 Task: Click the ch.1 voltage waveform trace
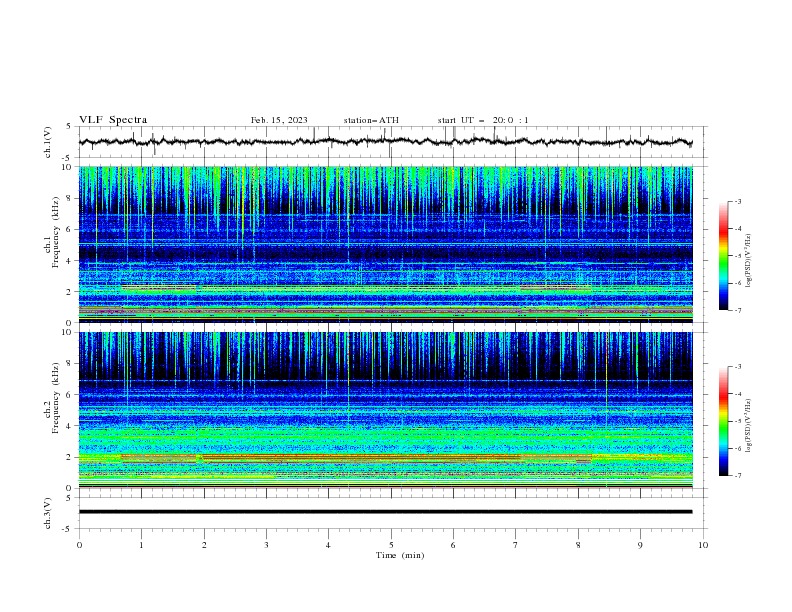pos(385,142)
